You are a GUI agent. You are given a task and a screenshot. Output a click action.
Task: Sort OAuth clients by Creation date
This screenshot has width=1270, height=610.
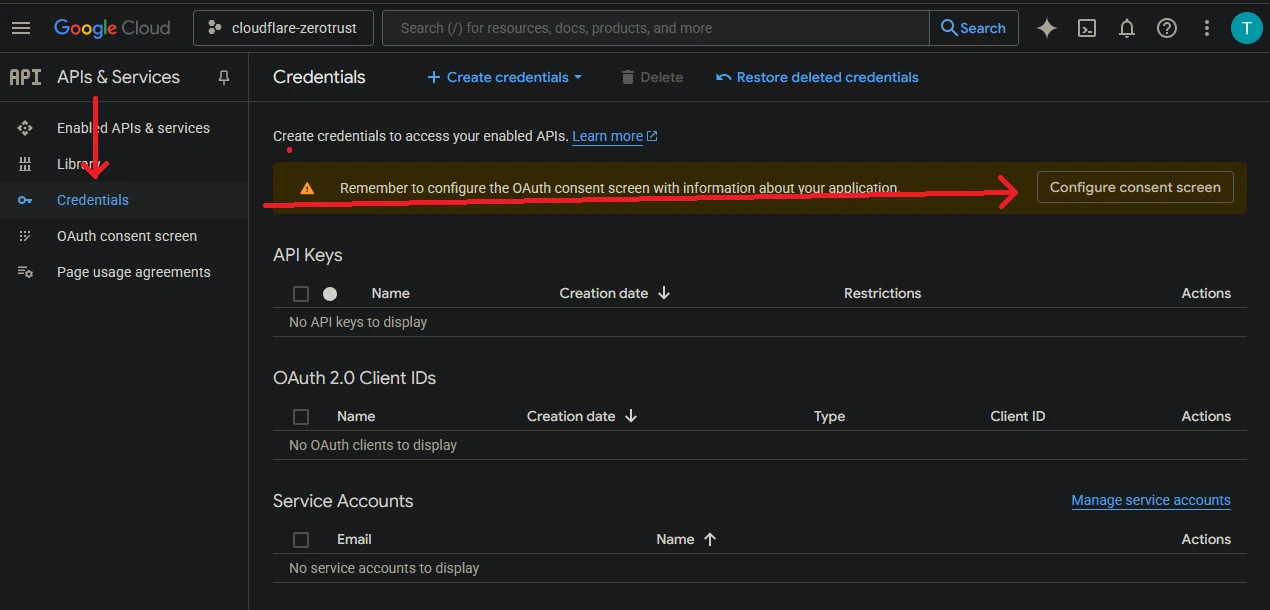582,416
